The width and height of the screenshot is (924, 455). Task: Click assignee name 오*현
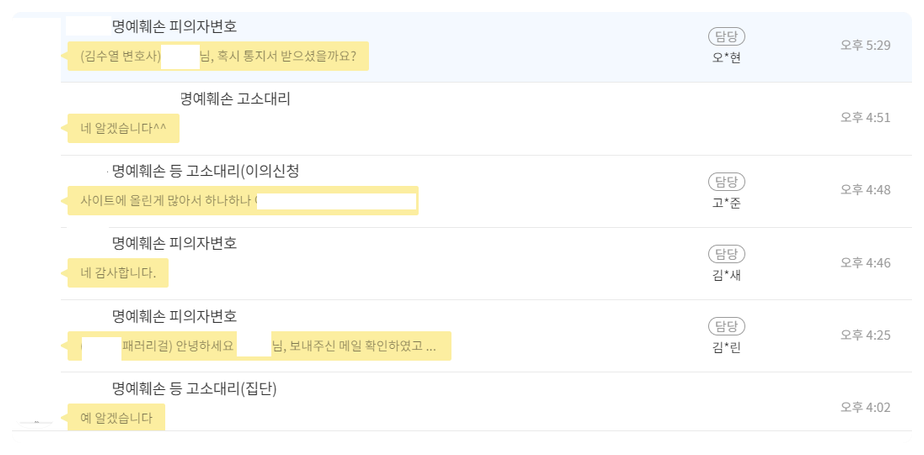pos(726,57)
